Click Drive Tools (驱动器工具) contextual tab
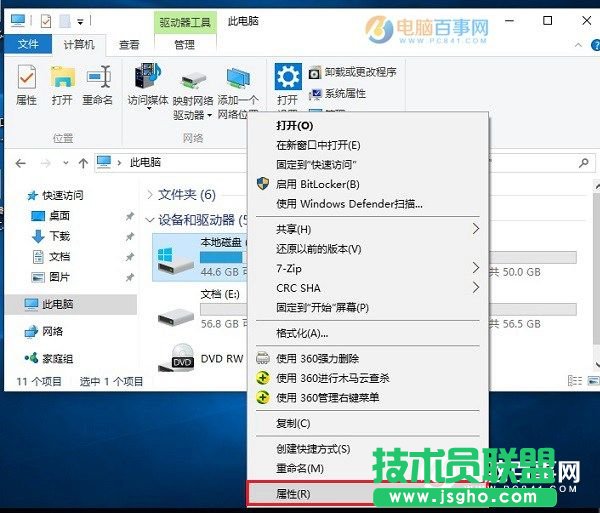The image size is (600, 513). 185,23
